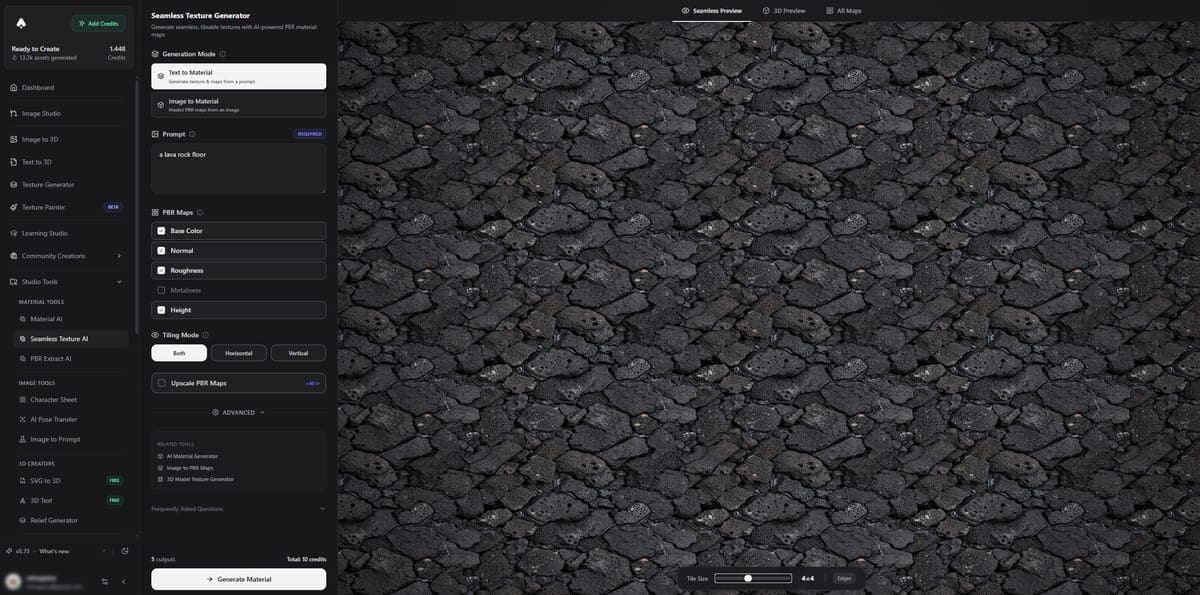Click the "1,448" credits value
This screenshot has height=595, width=1200.
pos(117,48)
